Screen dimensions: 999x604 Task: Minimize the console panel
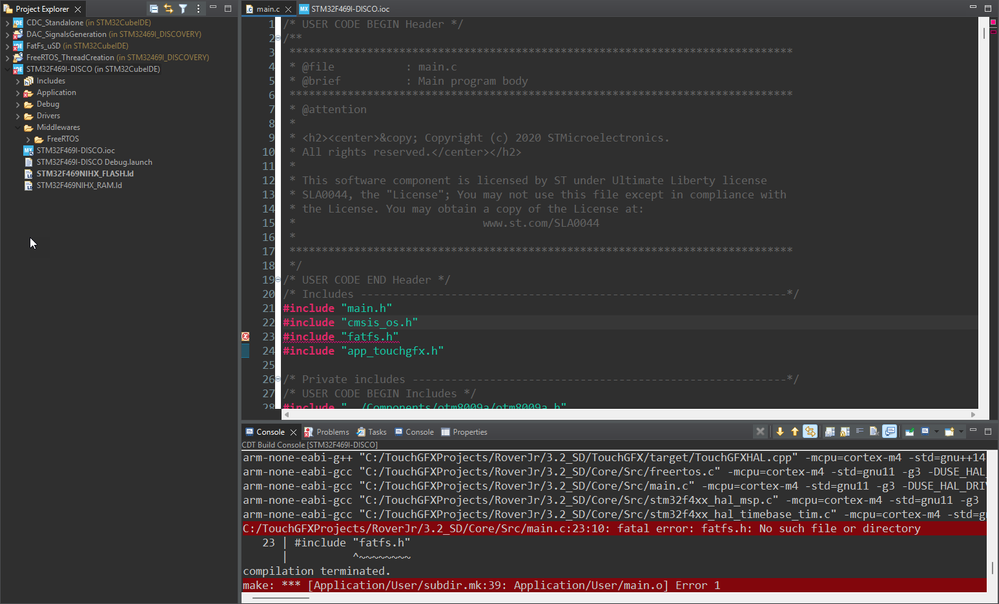pyautogui.click(x=973, y=430)
